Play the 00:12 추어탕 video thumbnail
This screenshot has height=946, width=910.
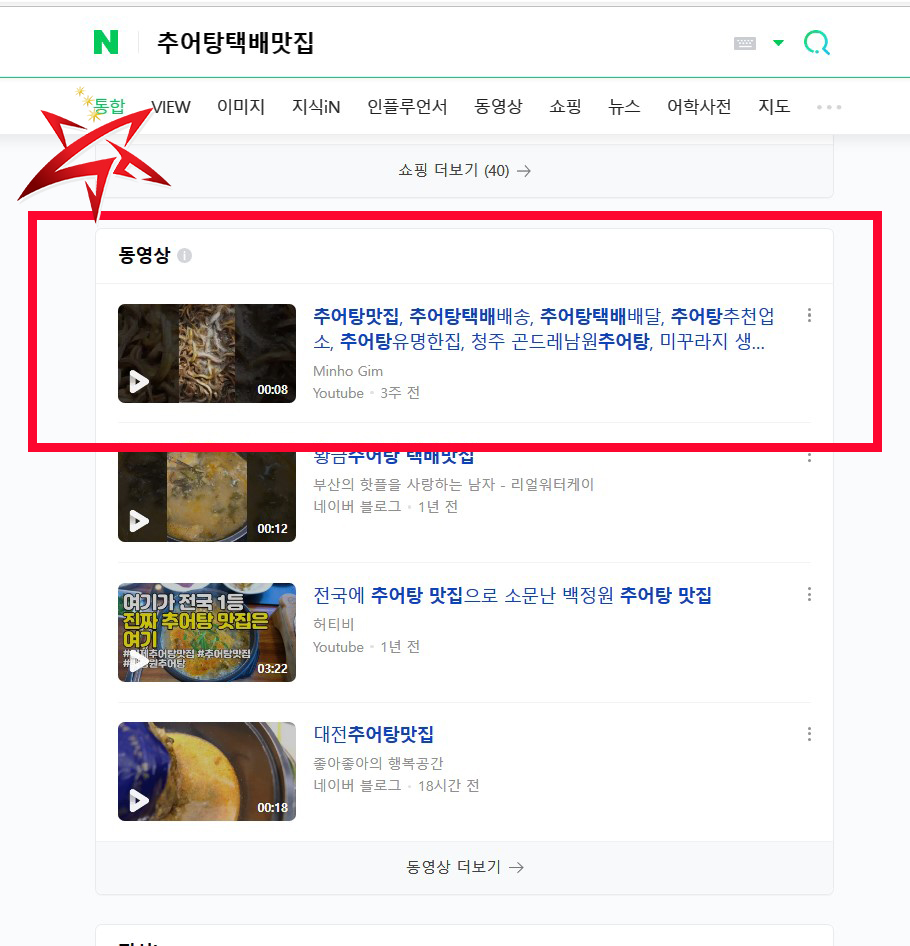[x=207, y=497]
